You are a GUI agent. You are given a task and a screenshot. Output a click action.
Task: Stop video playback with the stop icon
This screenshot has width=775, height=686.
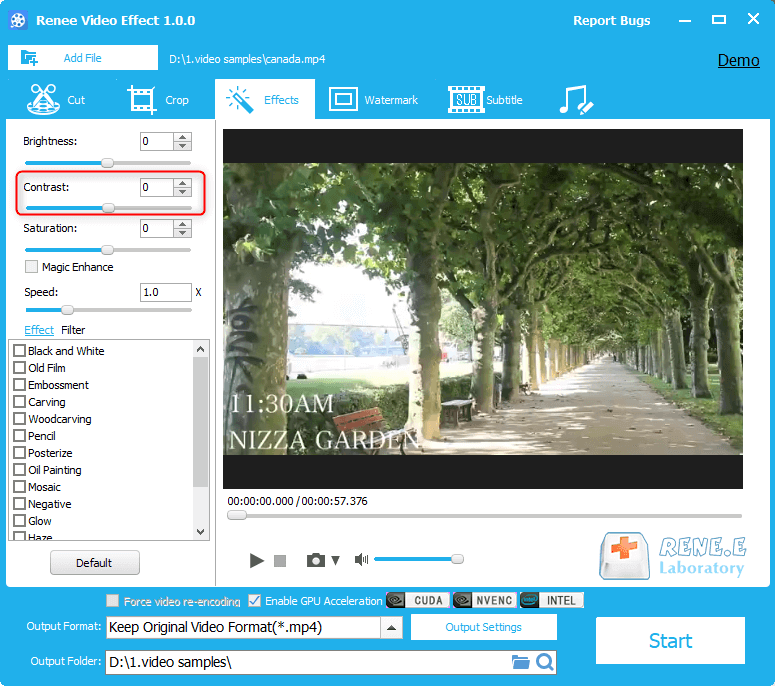click(x=280, y=561)
